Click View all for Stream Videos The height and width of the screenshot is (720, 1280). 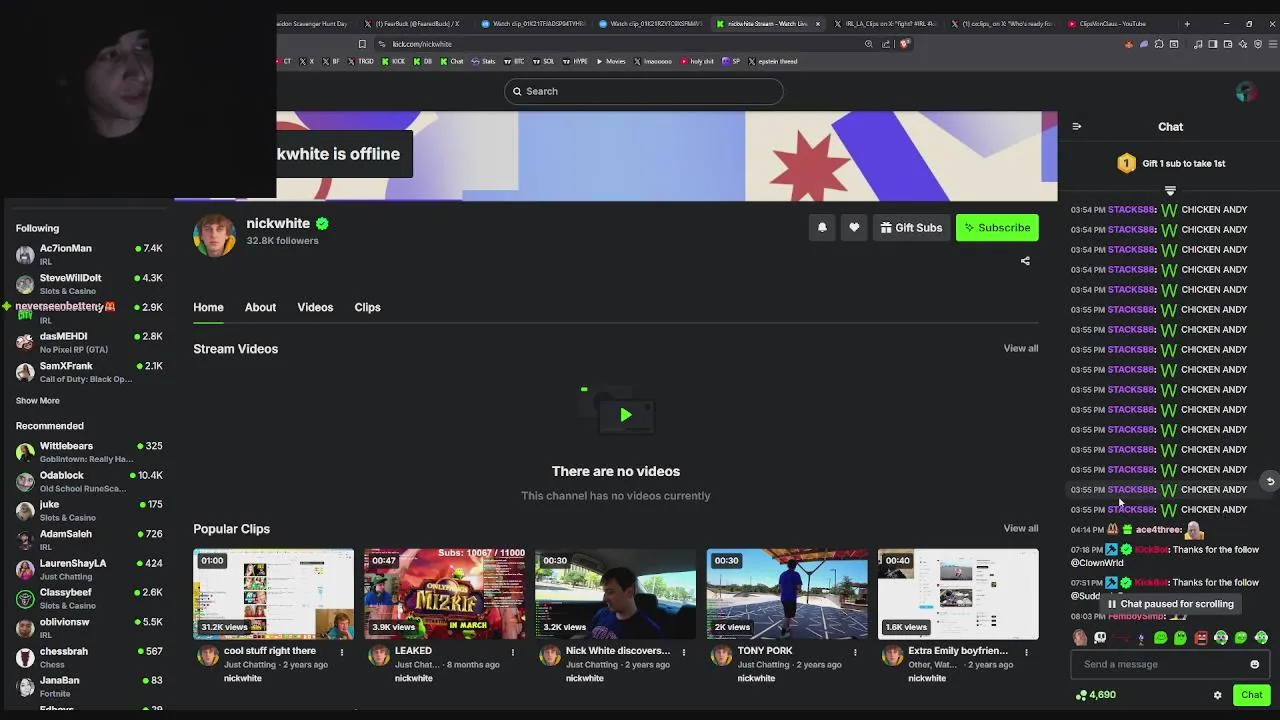pos(1021,349)
